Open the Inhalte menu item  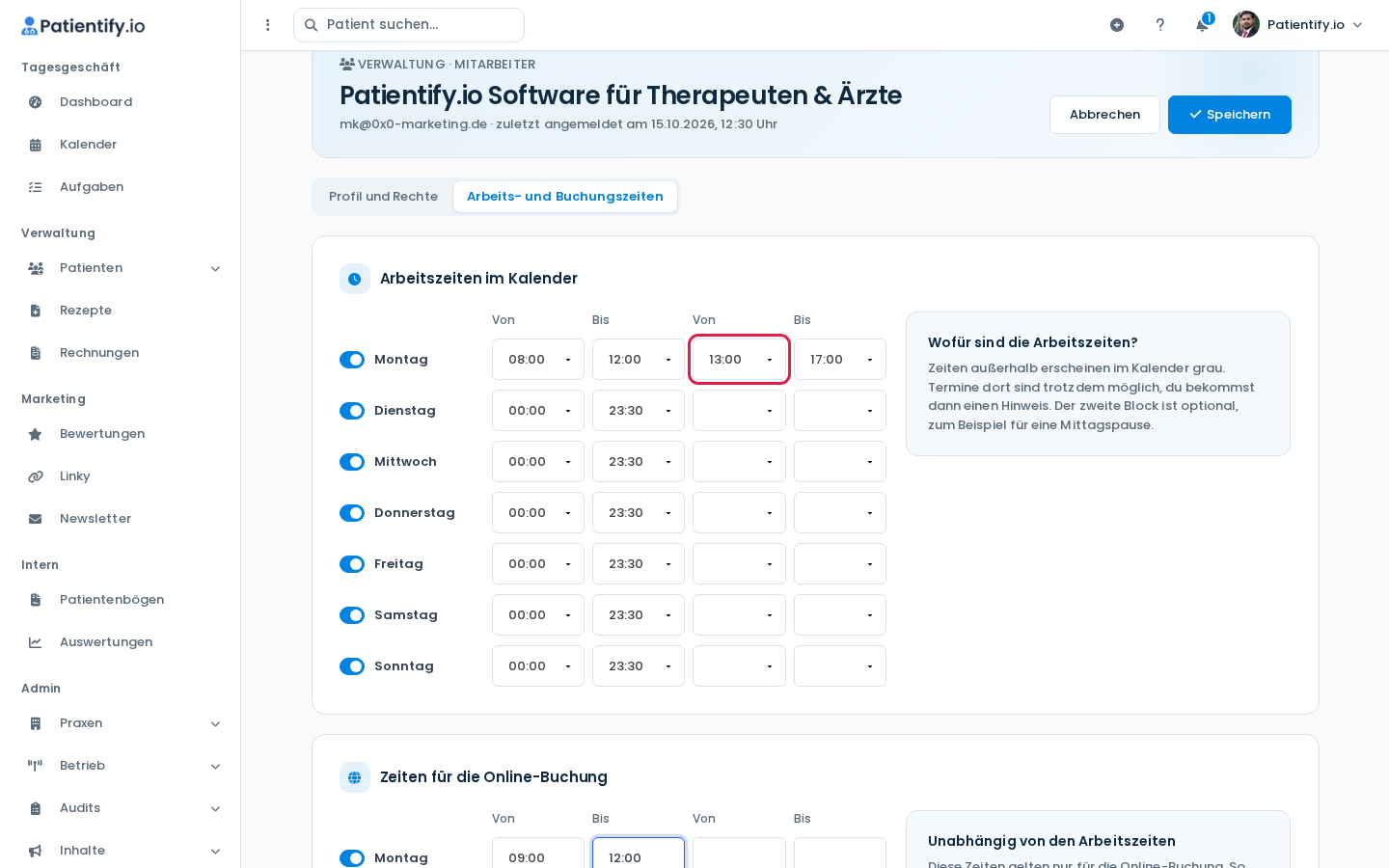tap(121, 851)
